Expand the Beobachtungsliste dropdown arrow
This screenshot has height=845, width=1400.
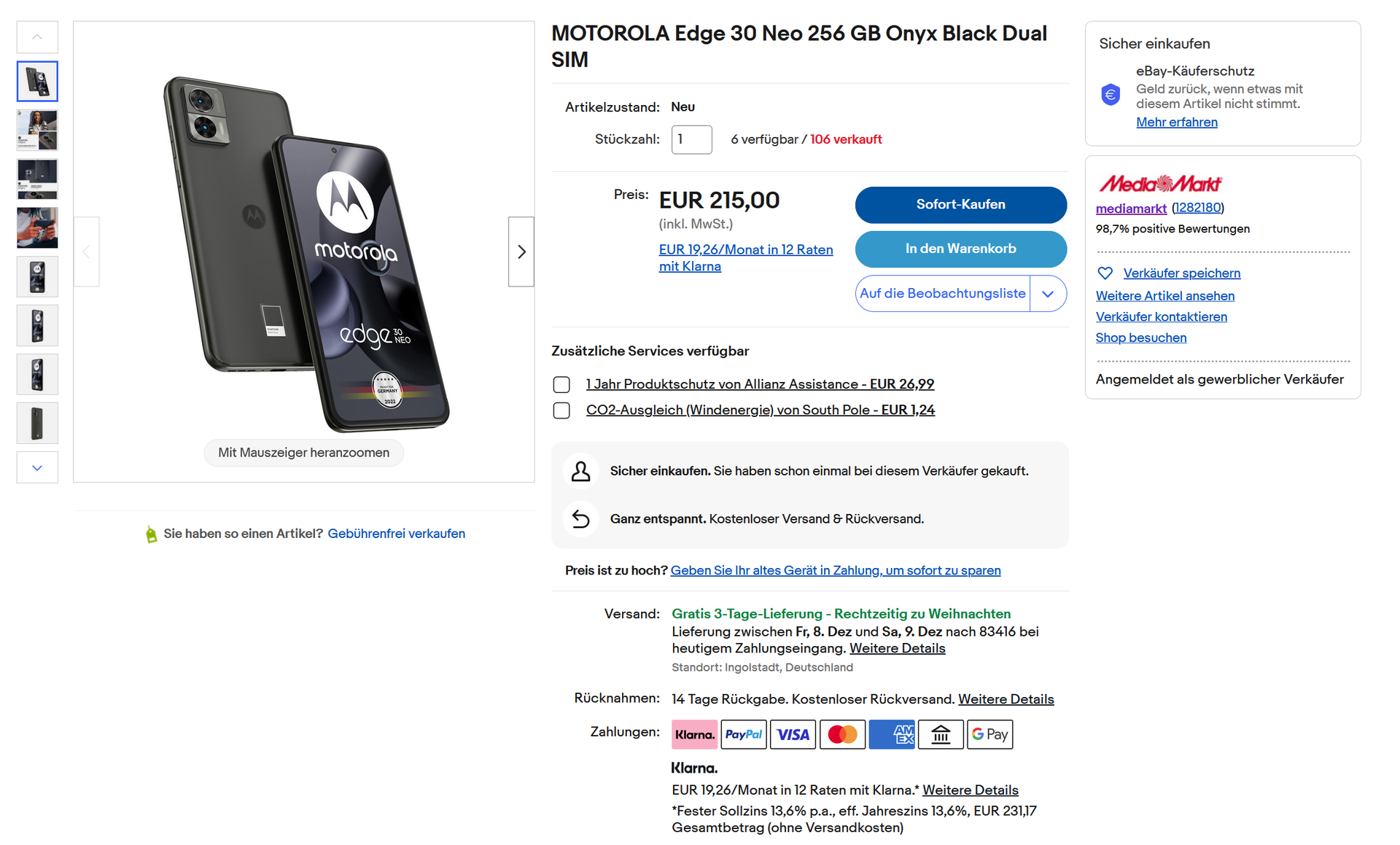(x=1048, y=294)
